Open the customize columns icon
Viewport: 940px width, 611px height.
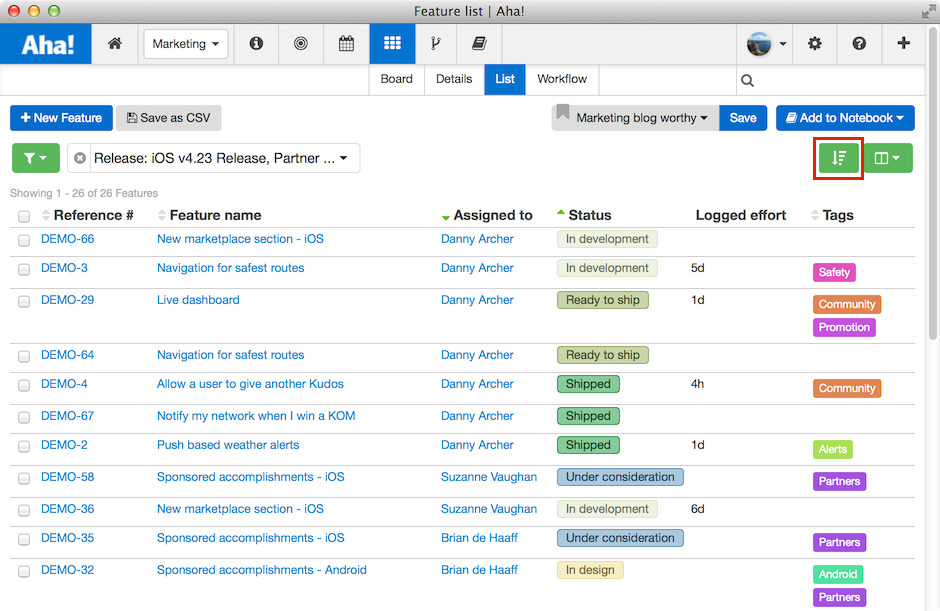(888, 158)
